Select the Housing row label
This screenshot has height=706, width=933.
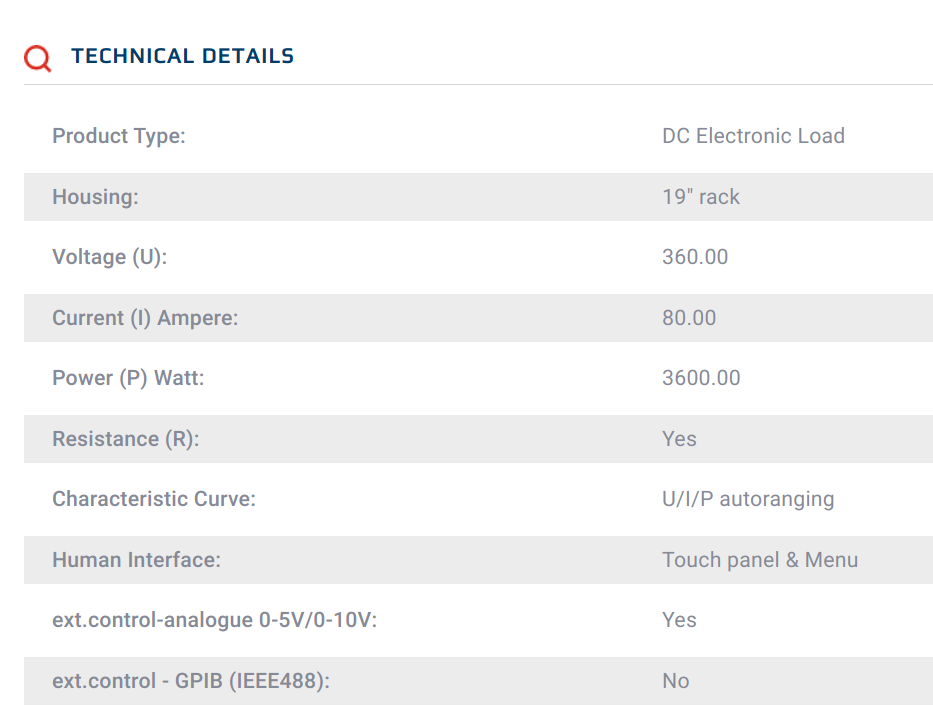[x=95, y=197]
